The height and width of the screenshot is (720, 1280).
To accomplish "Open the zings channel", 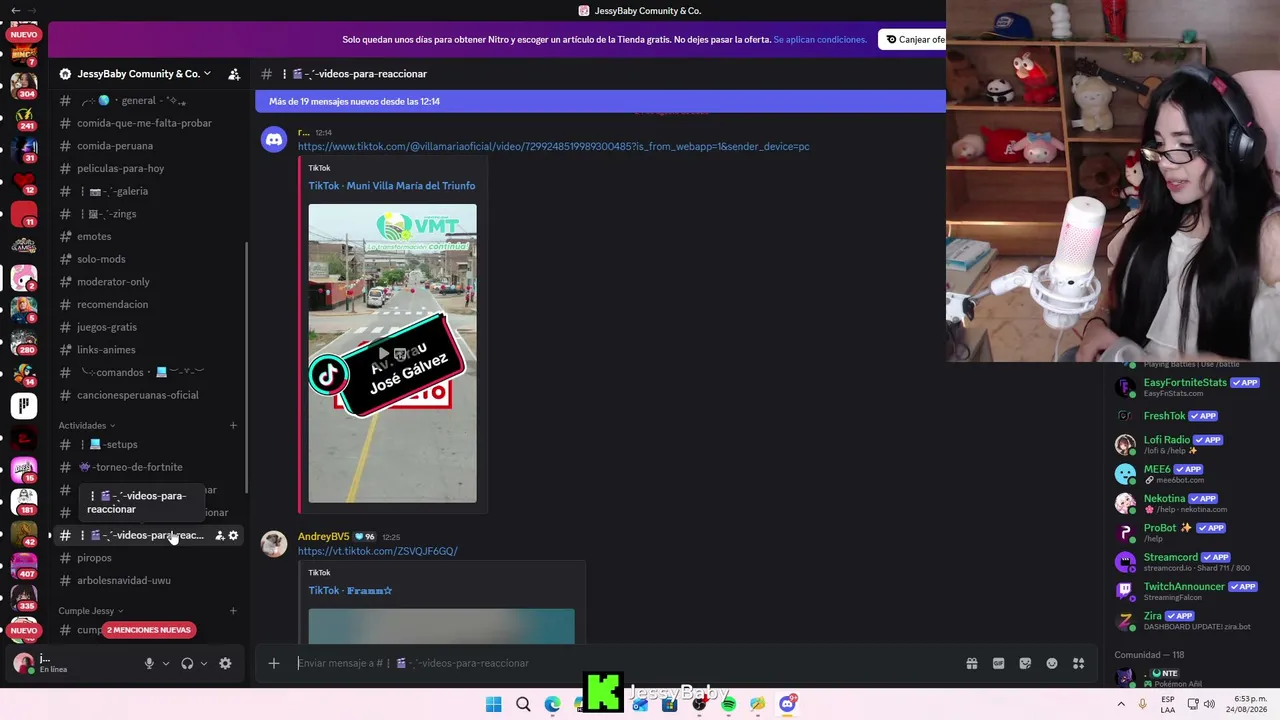I will pyautogui.click(x=145, y=214).
